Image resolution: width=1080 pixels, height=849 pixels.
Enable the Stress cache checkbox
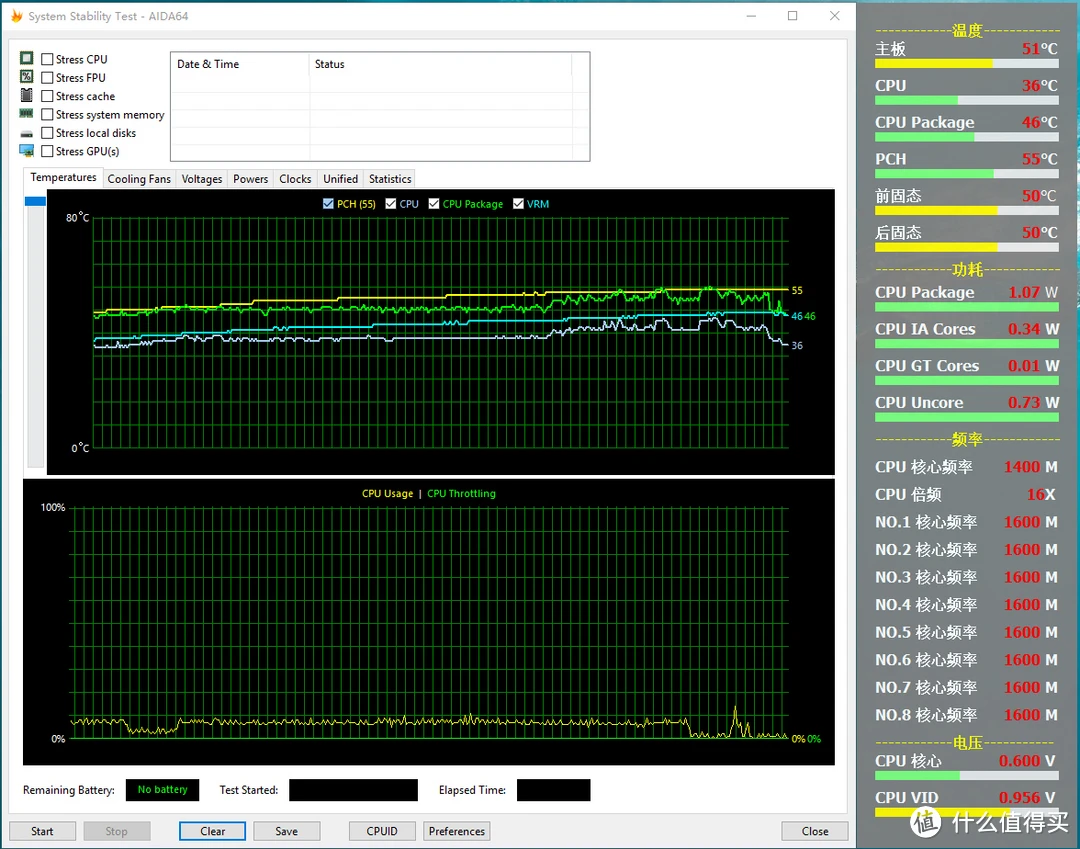(x=48, y=96)
